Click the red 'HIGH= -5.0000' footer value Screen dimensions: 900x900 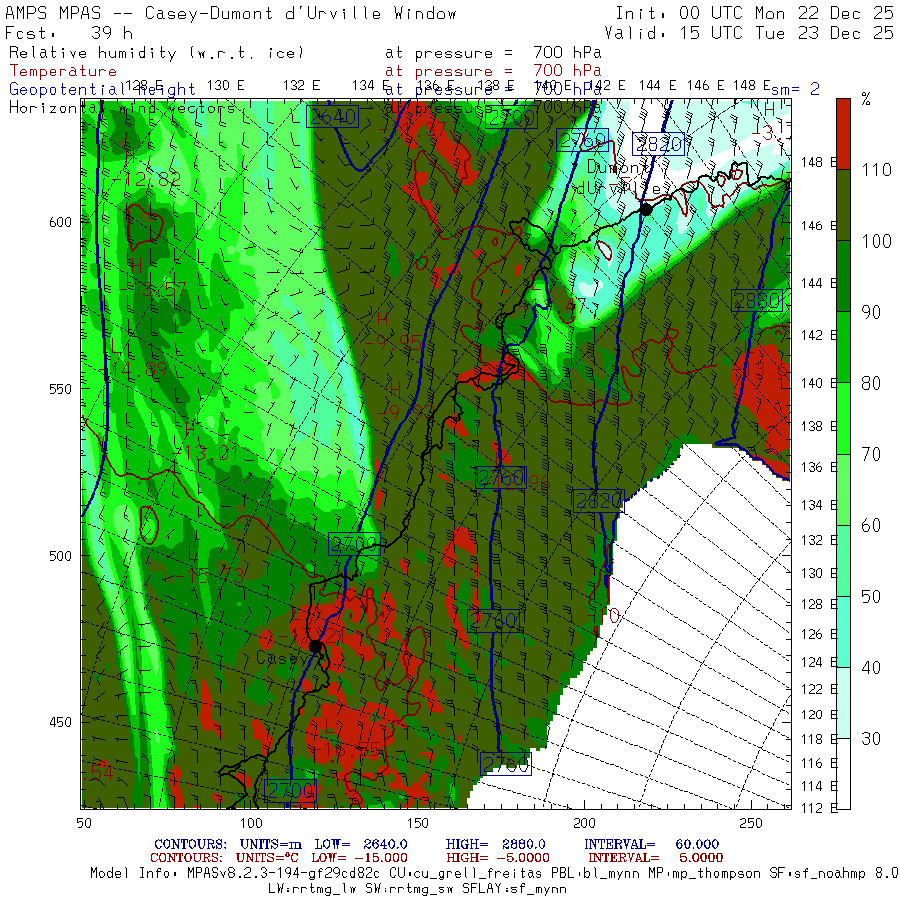[498, 858]
